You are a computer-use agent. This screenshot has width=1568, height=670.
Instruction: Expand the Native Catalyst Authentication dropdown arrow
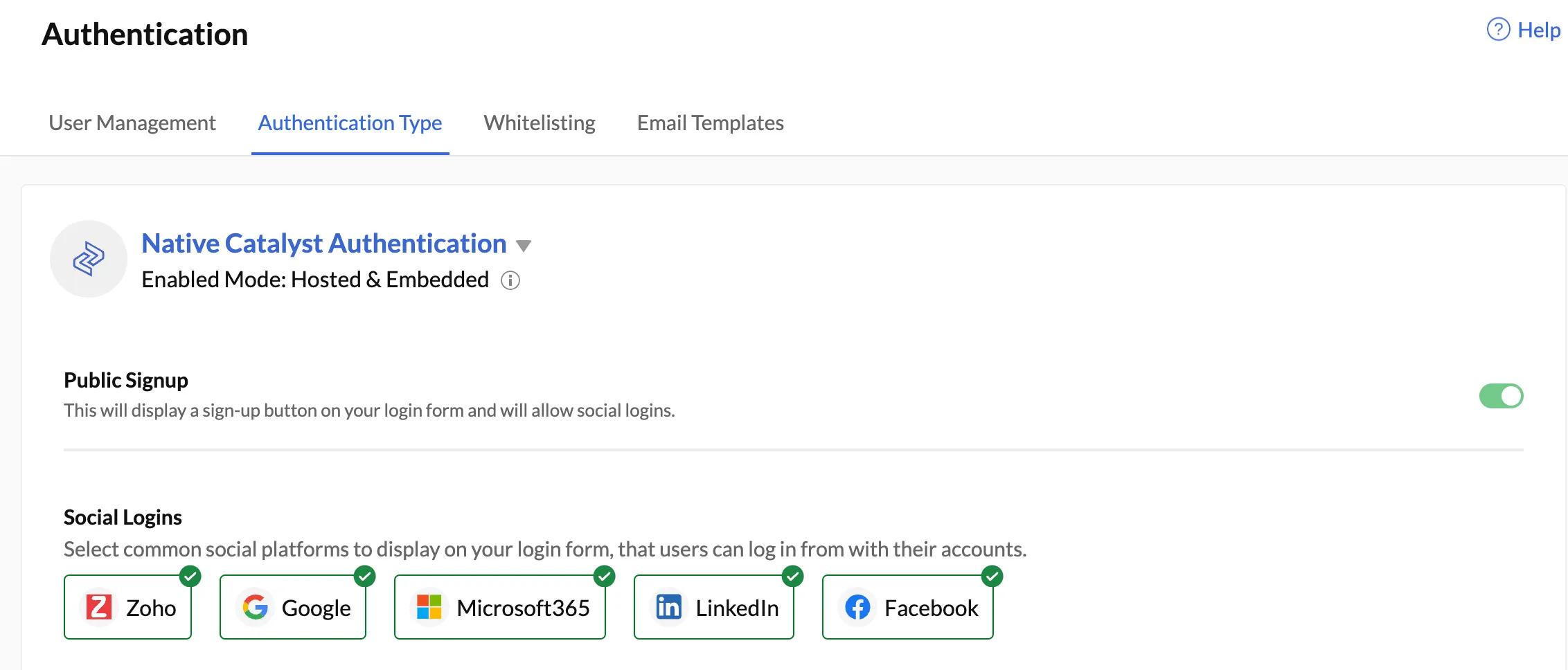[x=524, y=246]
